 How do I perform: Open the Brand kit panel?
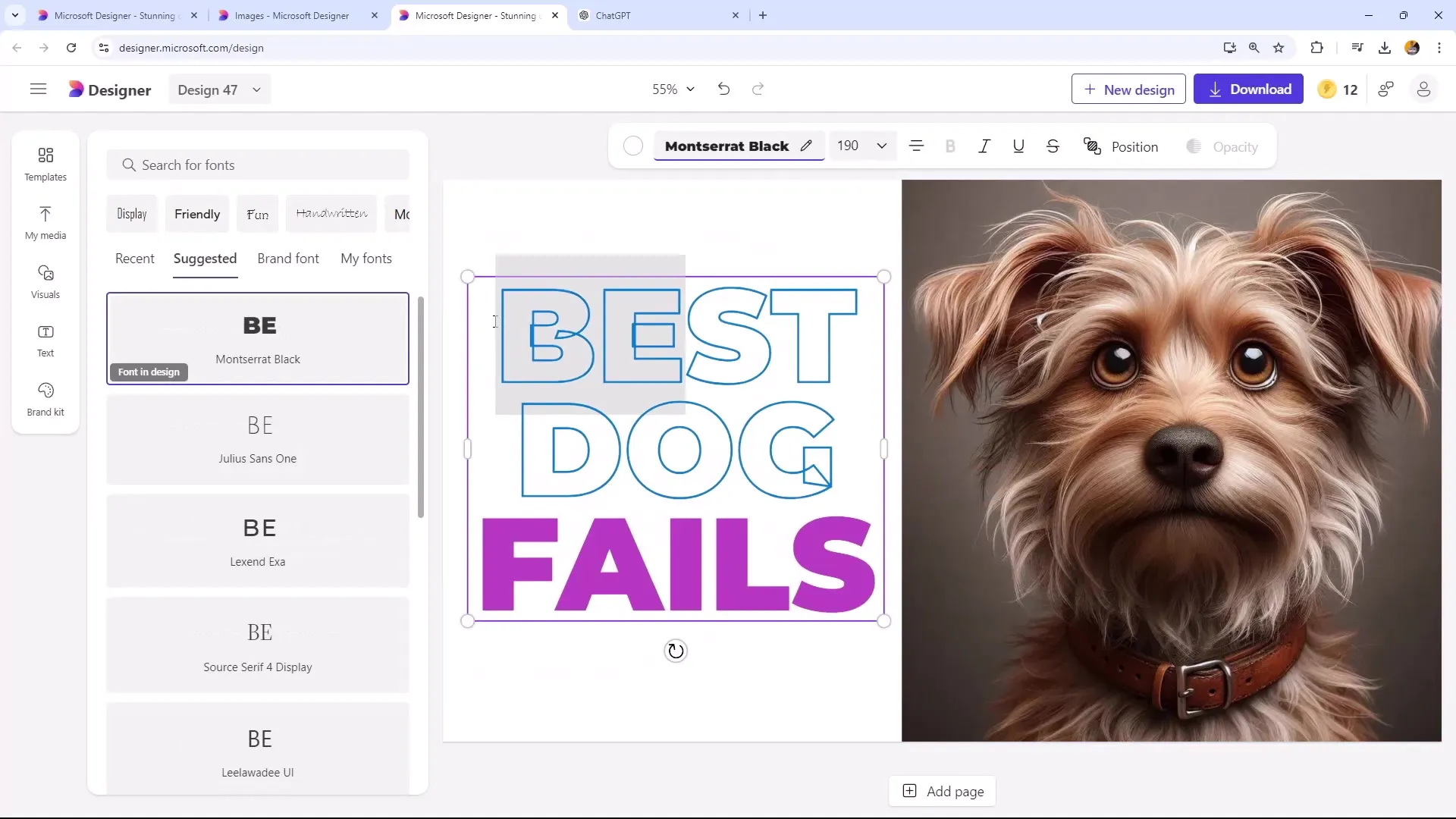coord(45,400)
